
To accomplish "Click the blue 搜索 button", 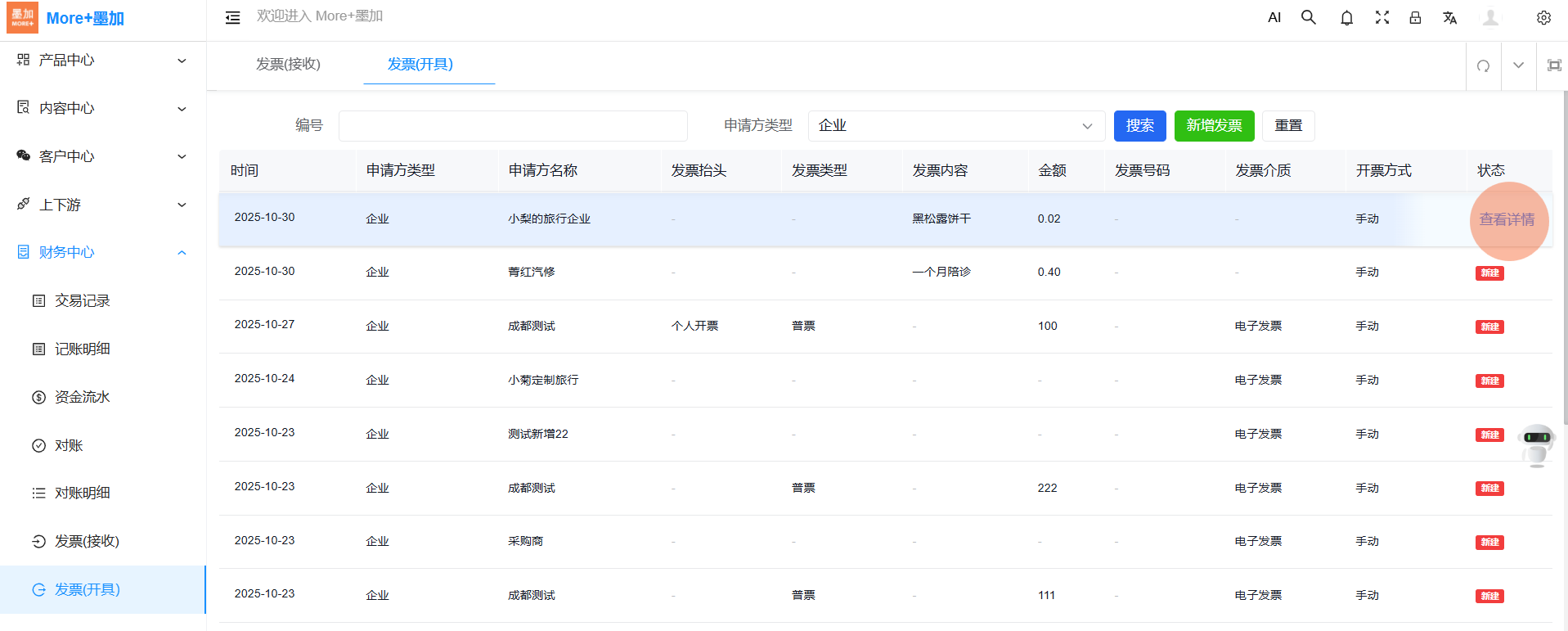I will pos(1139,126).
